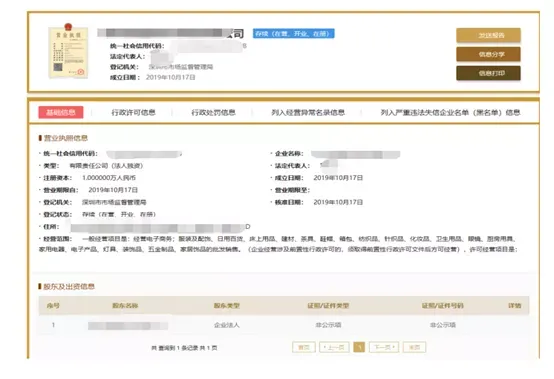Click the 信息打印 button
Viewport: 554px width, 379px height.
point(488,73)
